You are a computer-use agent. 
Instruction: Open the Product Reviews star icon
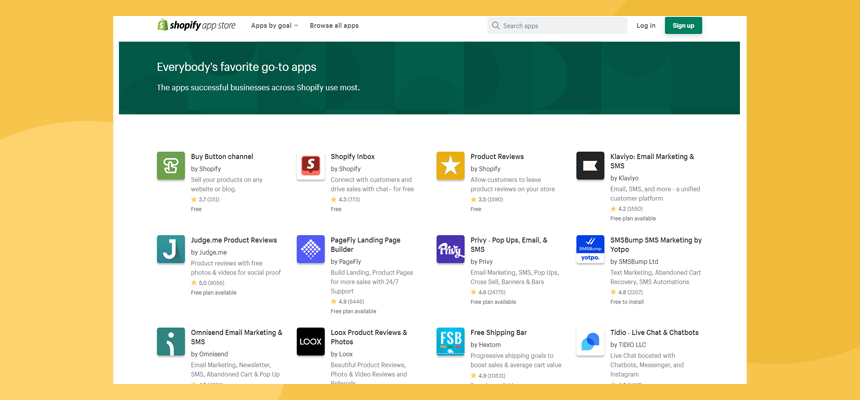[450, 166]
